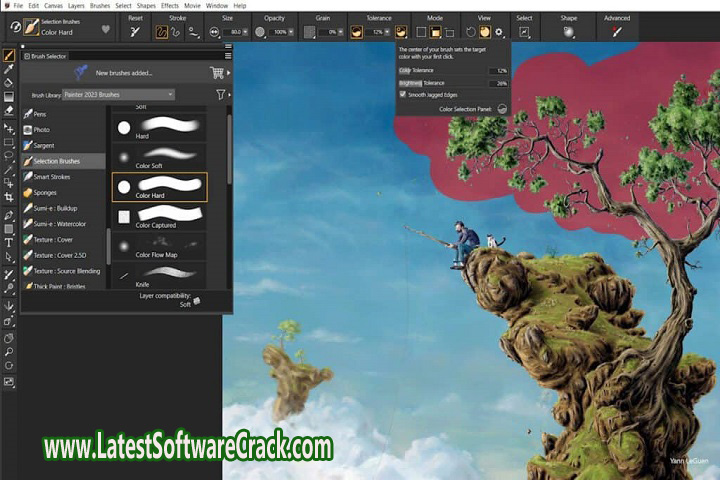The height and width of the screenshot is (480, 720).
Task: Choose the Sargent brush category
Action: pyautogui.click(x=63, y=146)
